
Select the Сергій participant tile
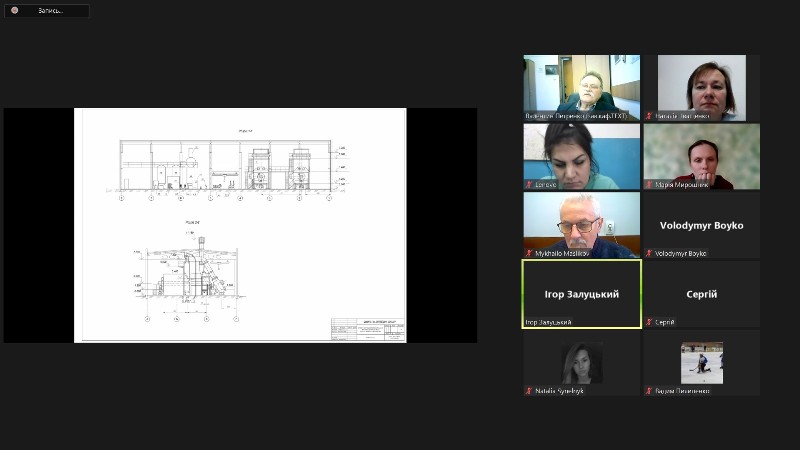pyautogui.click(x=702, y=294)
